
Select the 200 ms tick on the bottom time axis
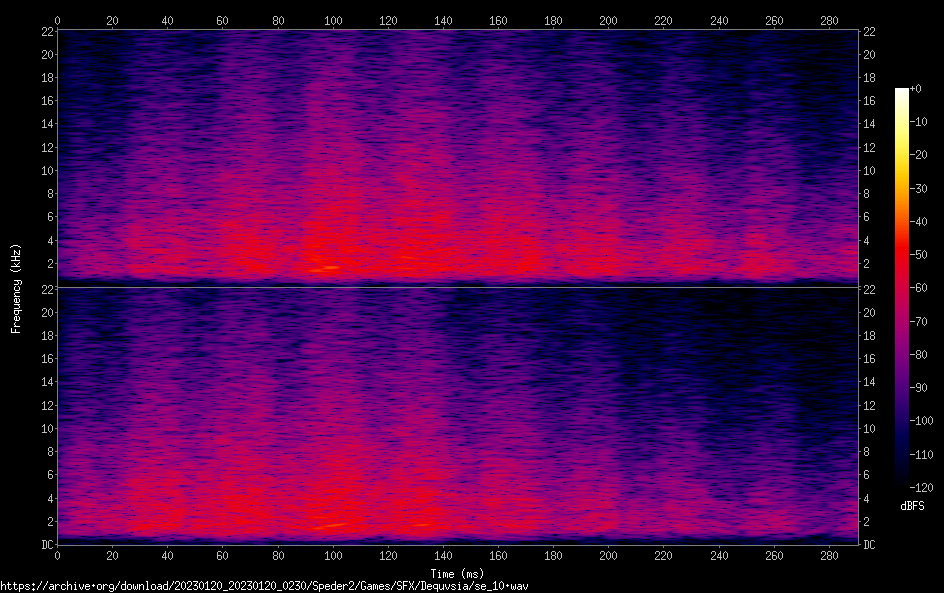tap(608, 555)
